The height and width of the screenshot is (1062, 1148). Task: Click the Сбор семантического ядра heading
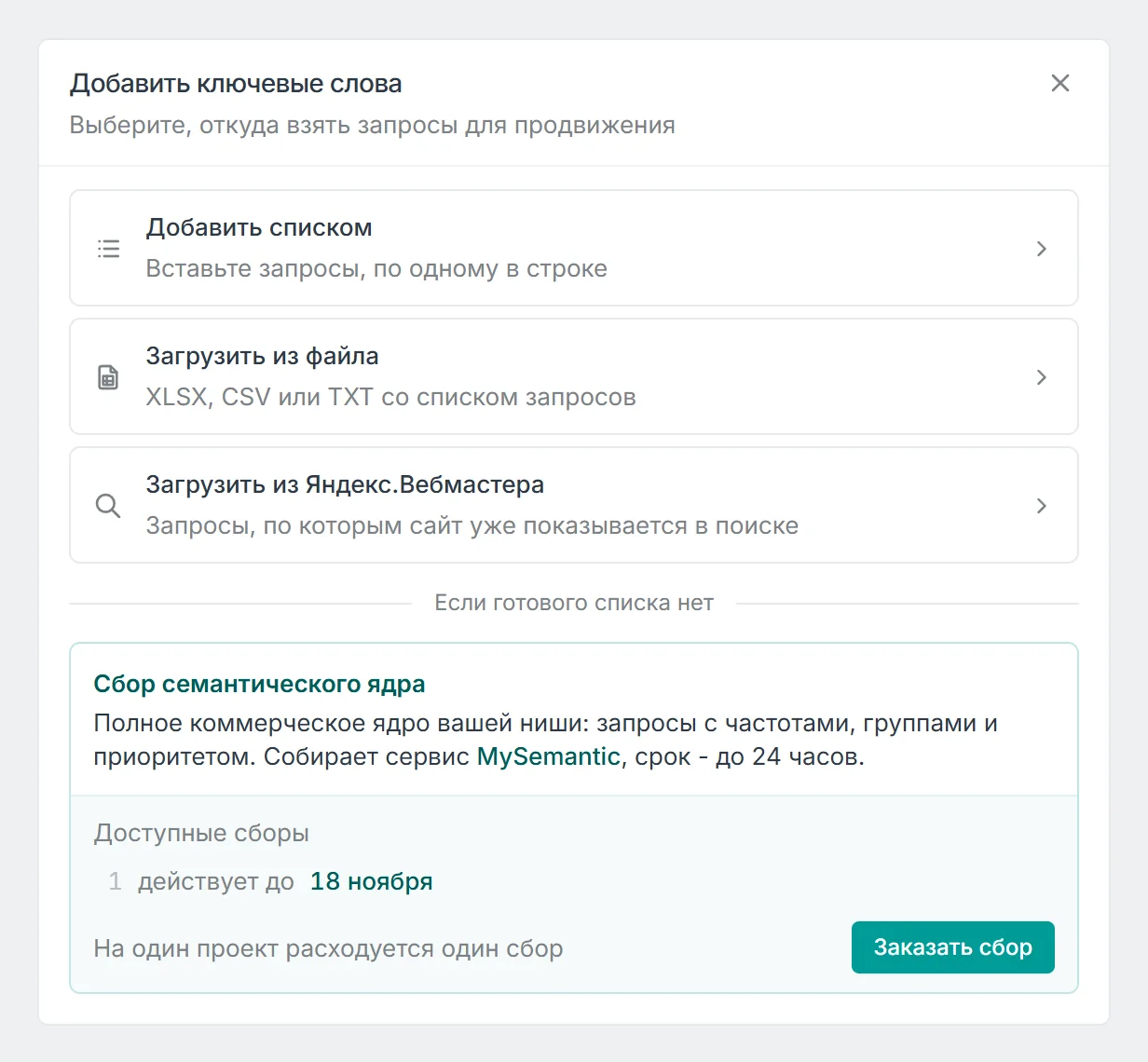(x=259, y=684)
